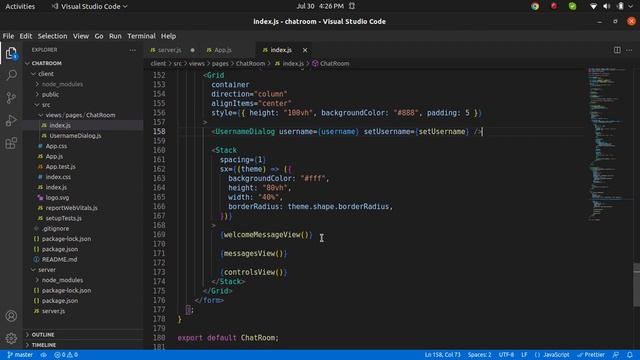Open the network Wi-Fi indicator
The width and height of the screenshot is (640, 360).
[x=593, y=6]
